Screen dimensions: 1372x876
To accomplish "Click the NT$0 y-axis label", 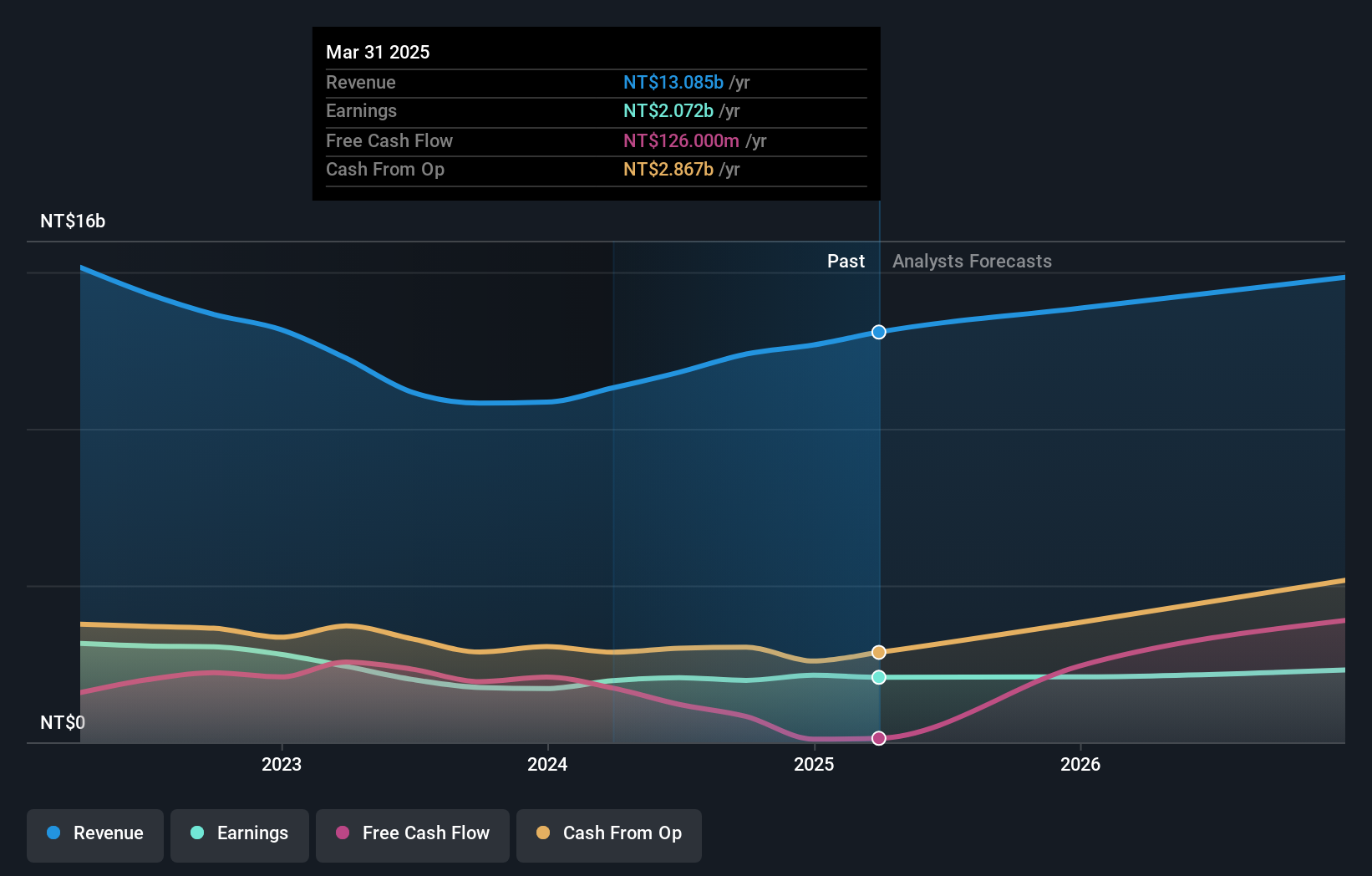I will pyautogui.click(x=63, y=722).
